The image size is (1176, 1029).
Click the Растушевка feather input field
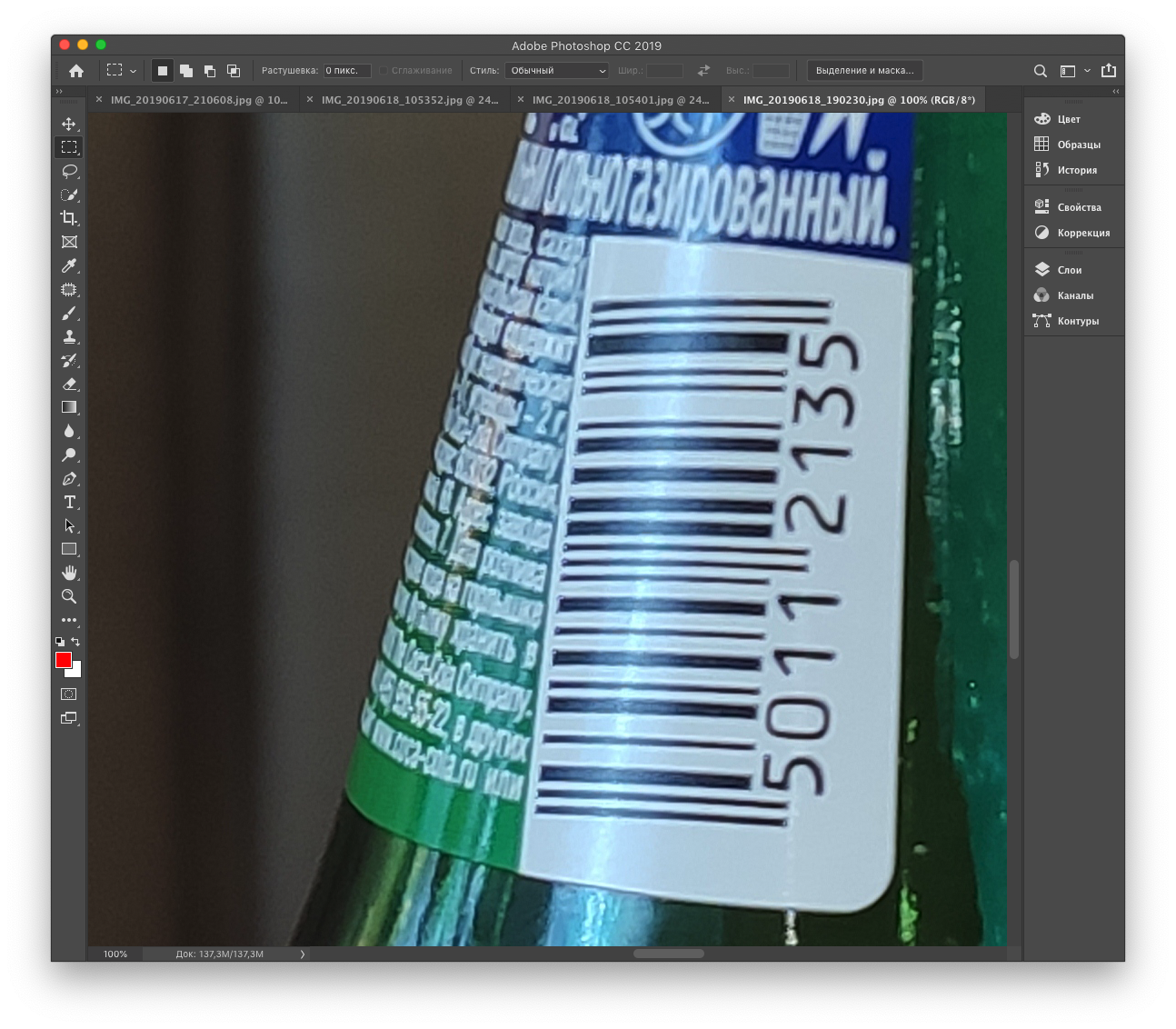pyautogui.click(x=347, y=71)
